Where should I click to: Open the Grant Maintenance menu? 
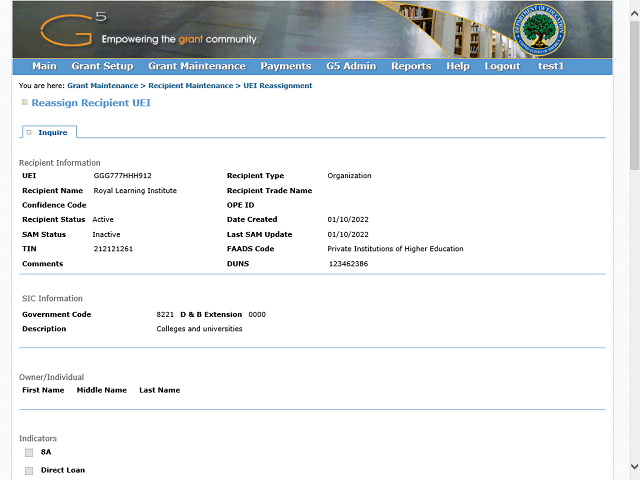pos(197,66)
